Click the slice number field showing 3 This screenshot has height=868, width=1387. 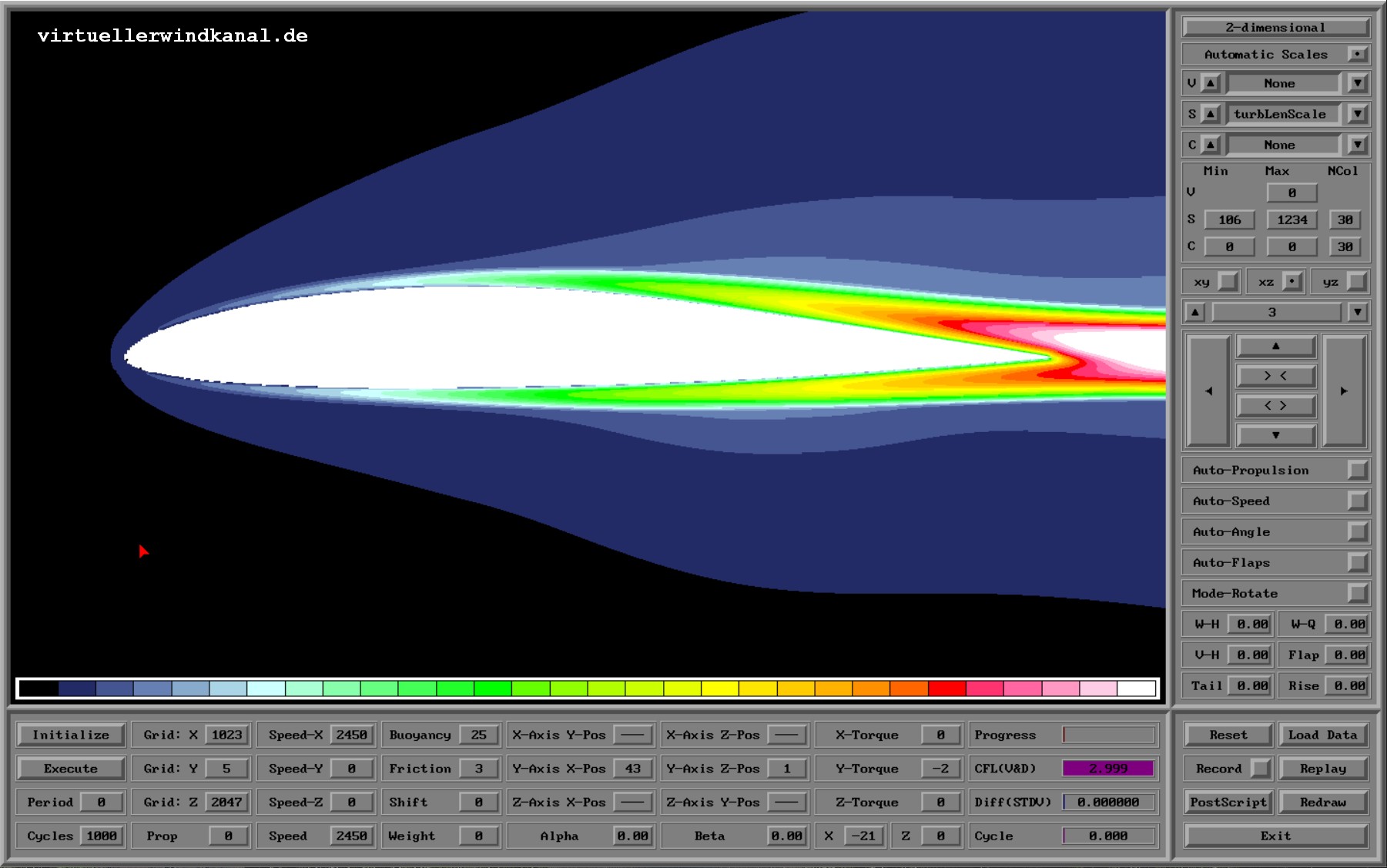(1276, 312)
